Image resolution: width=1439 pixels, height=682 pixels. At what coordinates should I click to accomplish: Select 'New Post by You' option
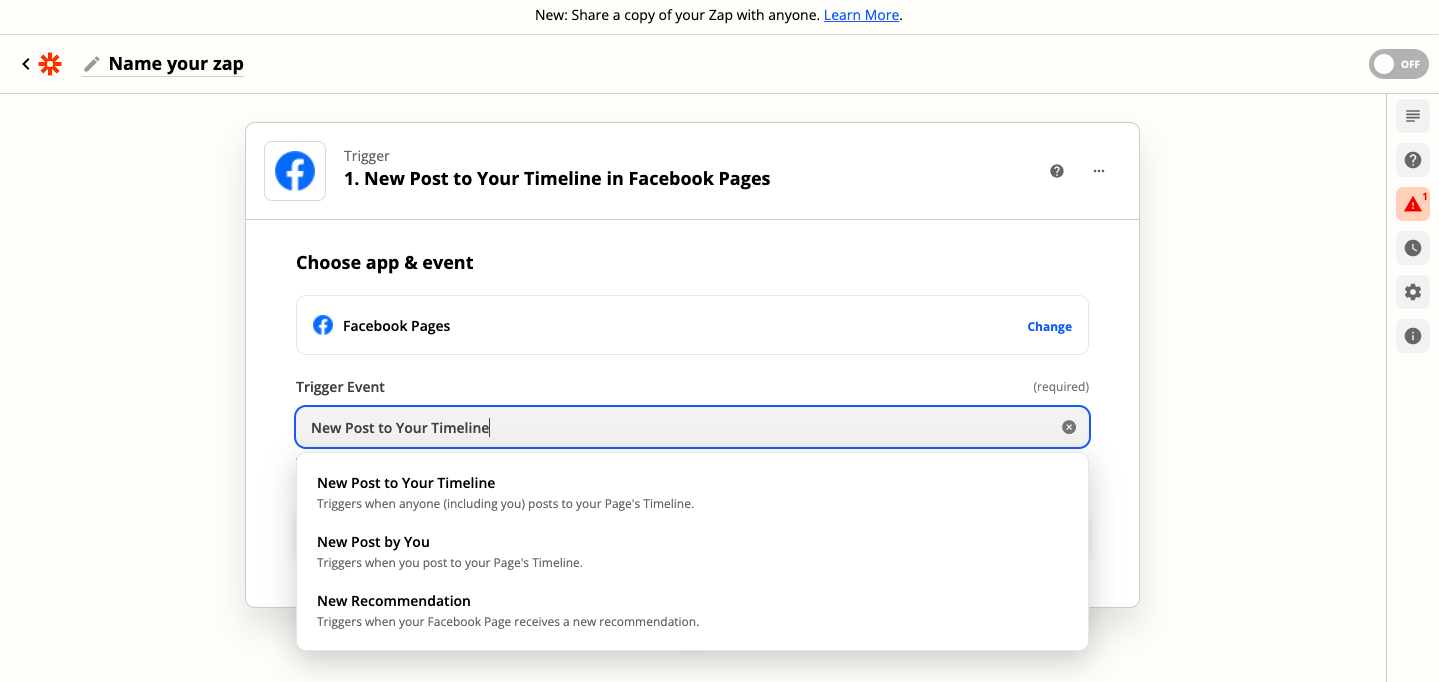[x=692, y=552]
